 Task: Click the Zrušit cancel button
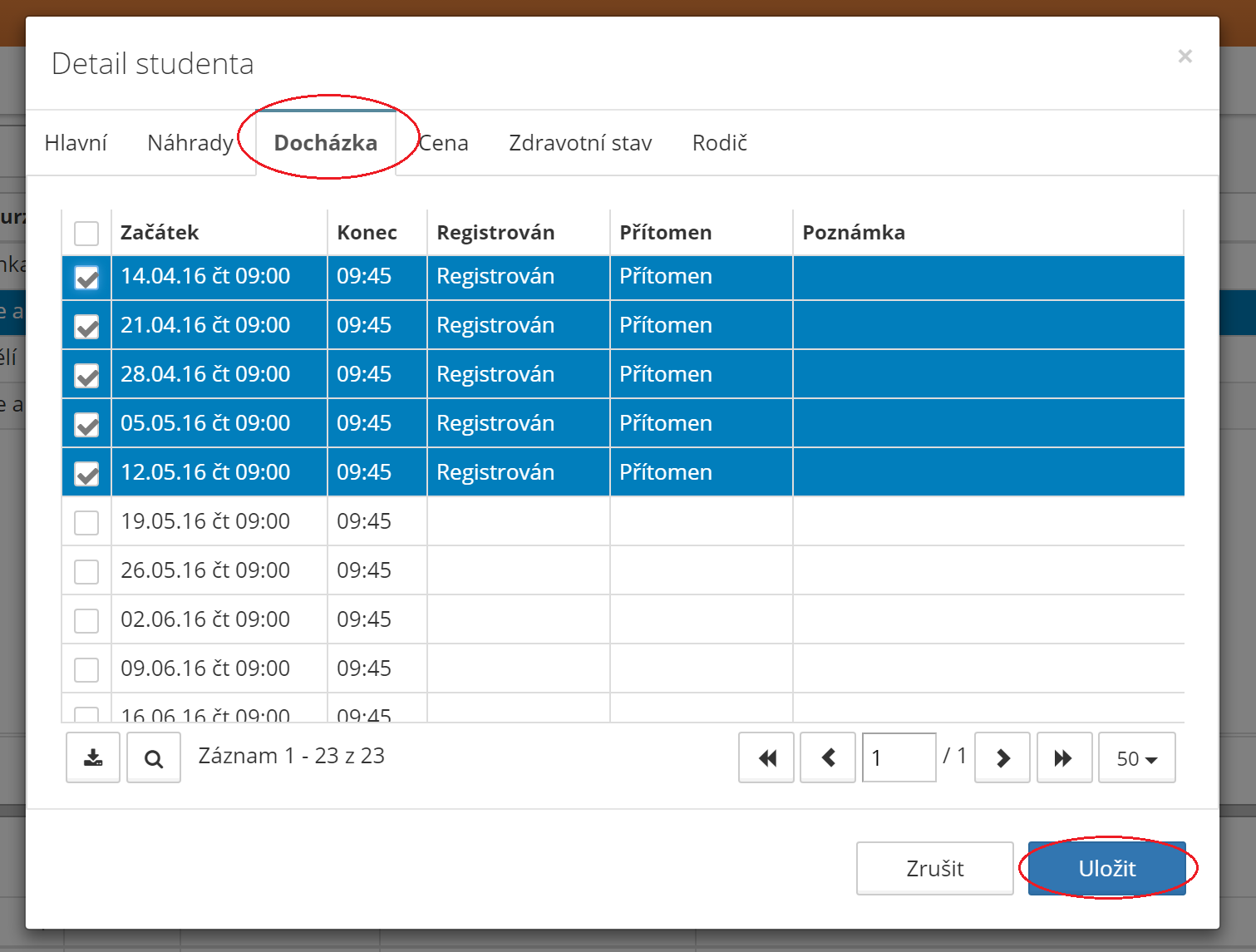coord(935,869)
